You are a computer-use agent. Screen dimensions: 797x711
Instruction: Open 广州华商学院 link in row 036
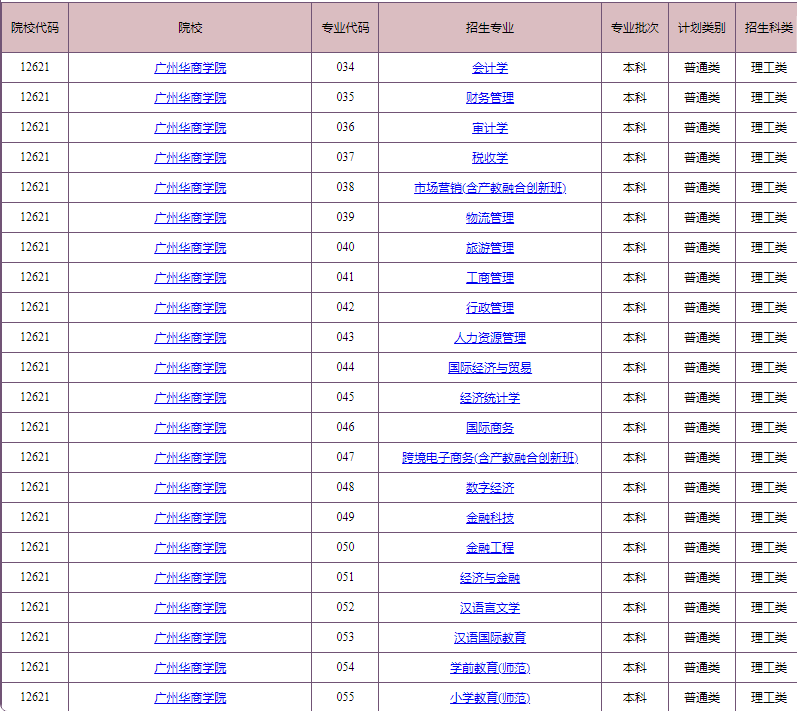pyautogui.click(x=190, y=128)
